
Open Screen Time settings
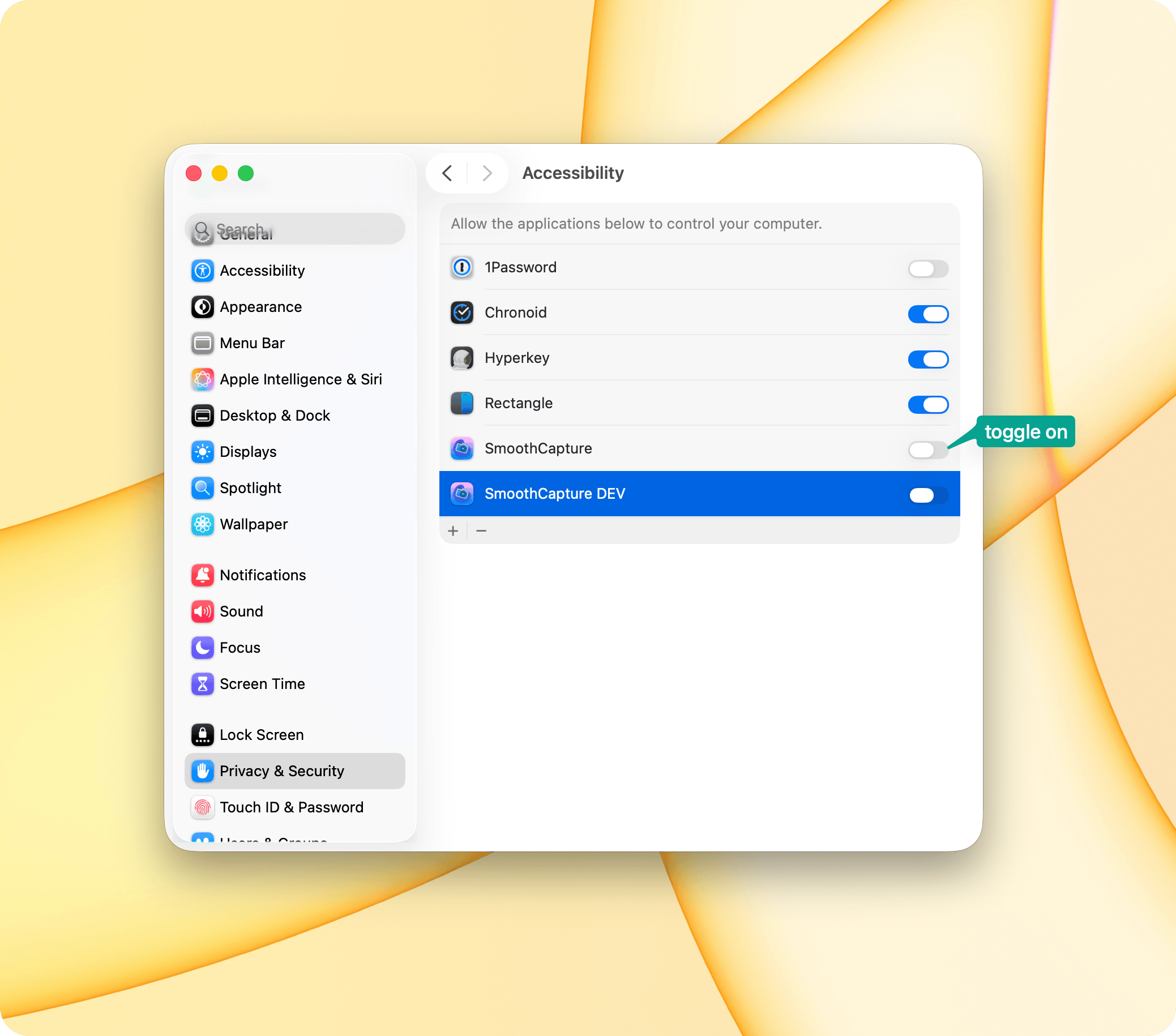click(295, 684)
